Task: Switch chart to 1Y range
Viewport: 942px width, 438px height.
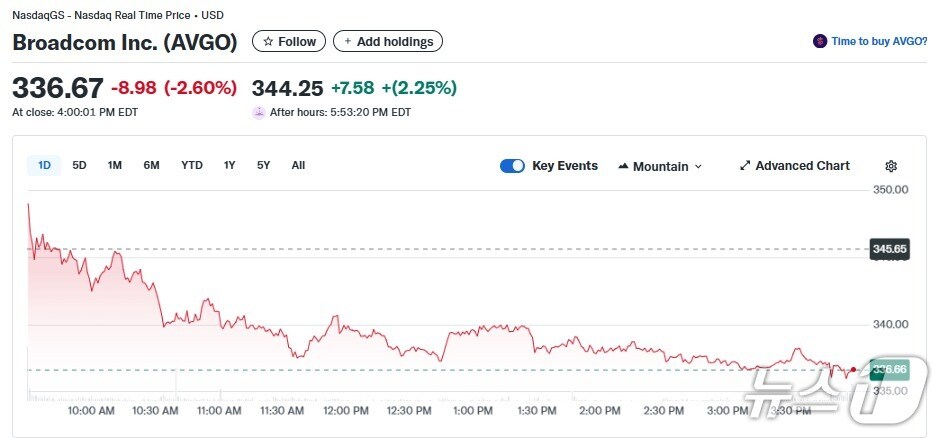Action: click(229, 165)
